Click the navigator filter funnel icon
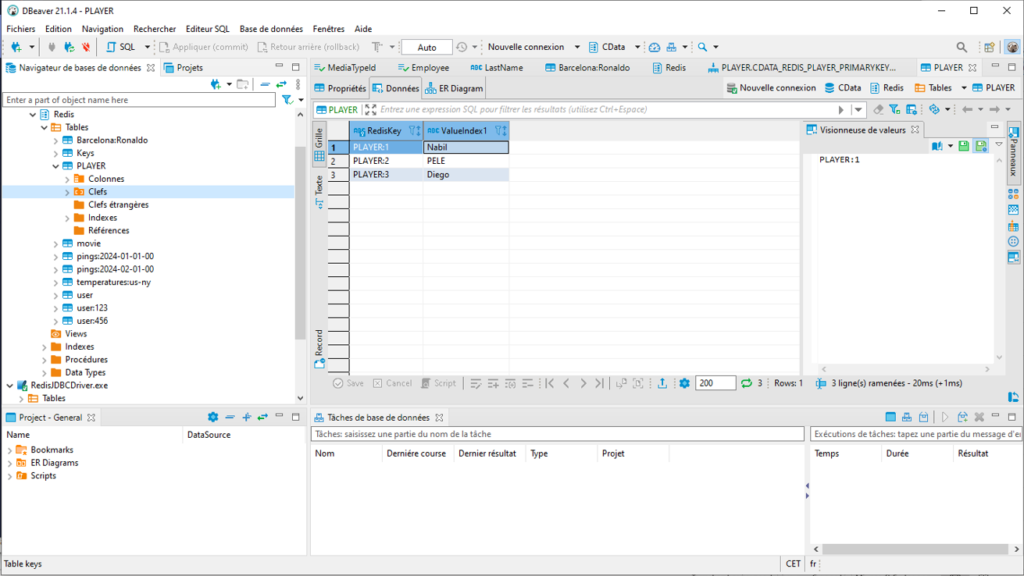 click(x=287, y=100)
